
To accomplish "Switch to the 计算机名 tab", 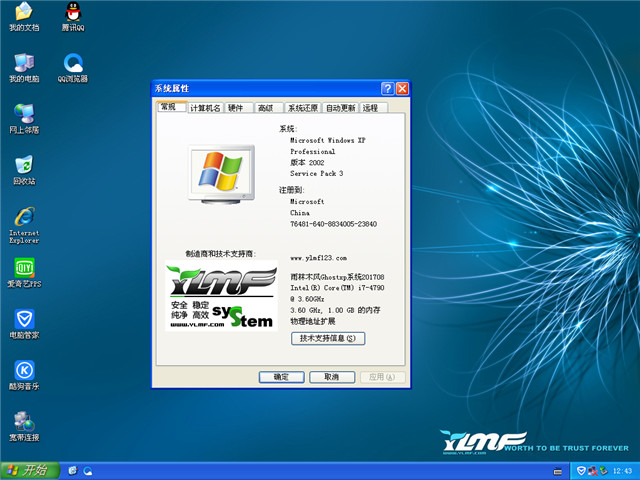I will 205,108.
